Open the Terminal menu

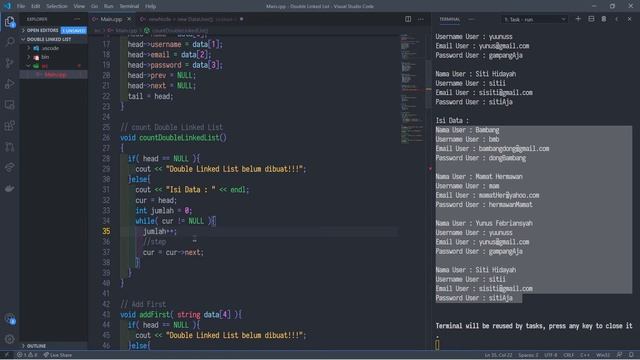click(129, 6)
